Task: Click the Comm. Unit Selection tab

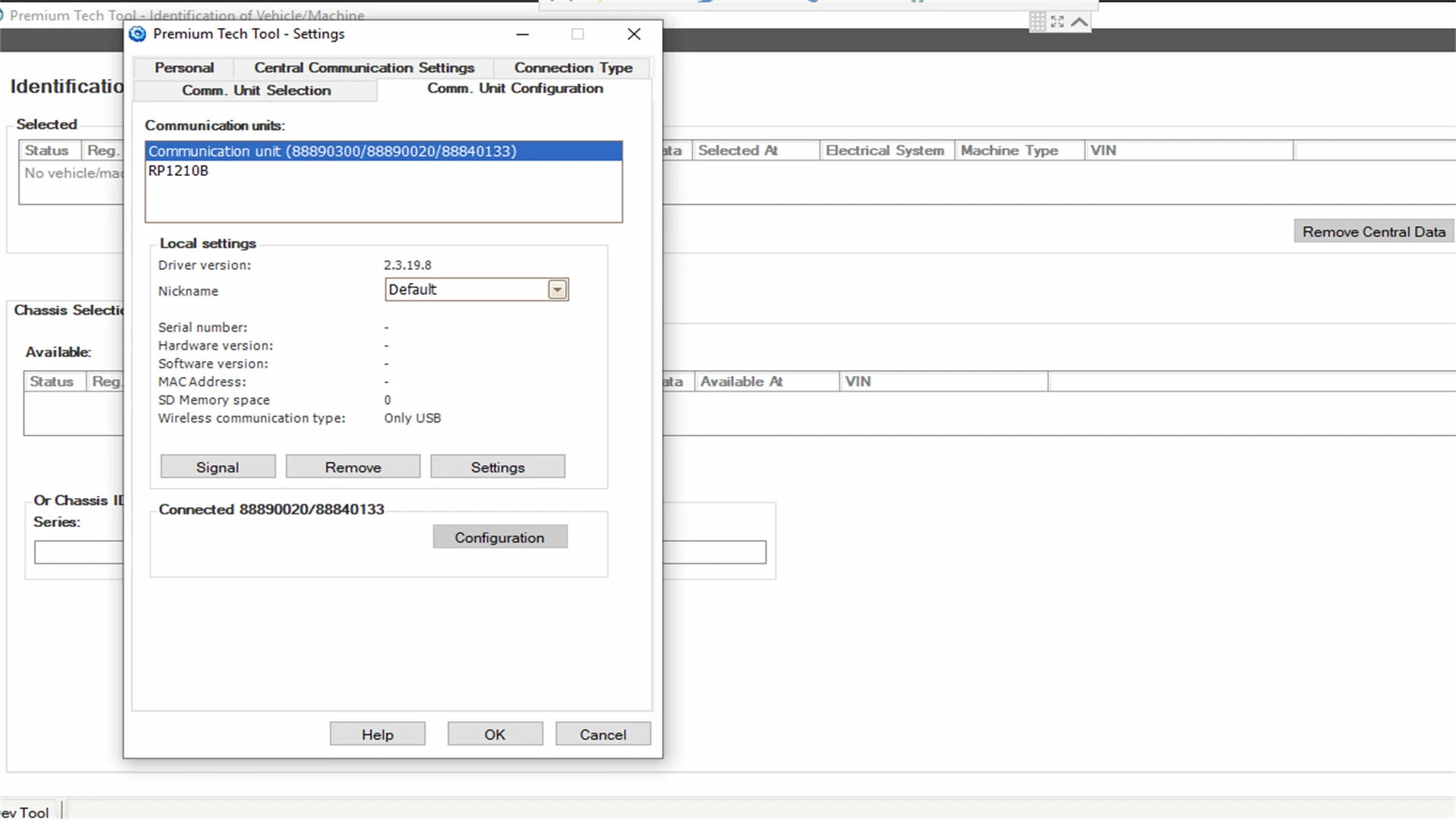Action: [x=256, y=89]
